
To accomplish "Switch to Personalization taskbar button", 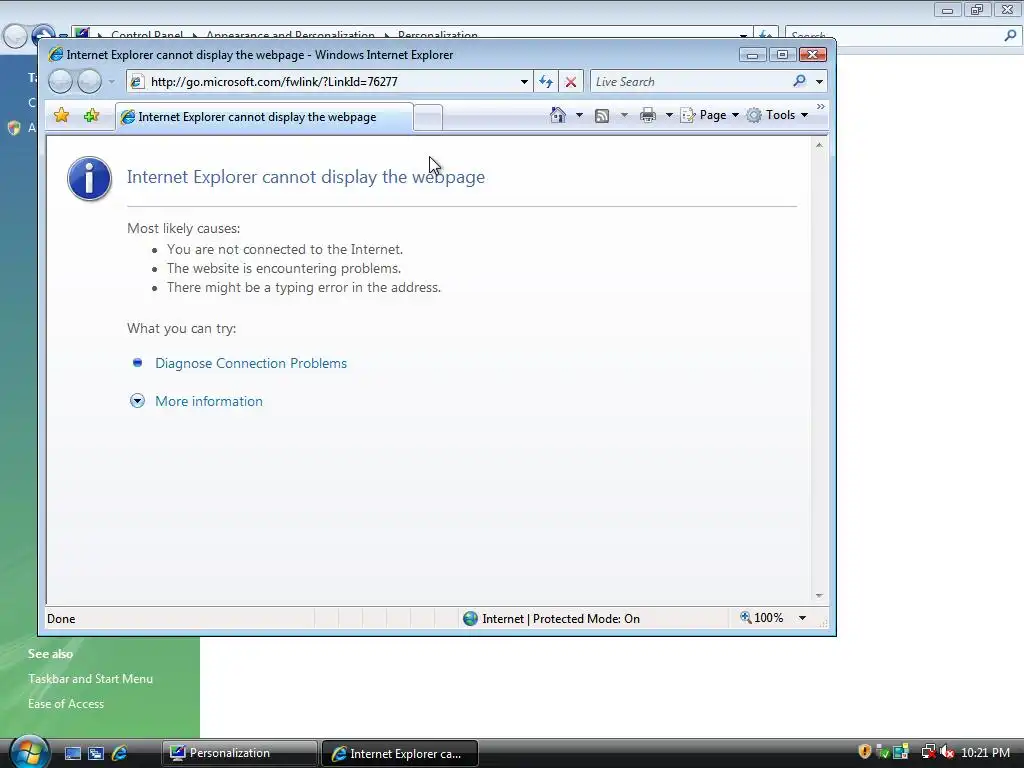I will point(239,753).
